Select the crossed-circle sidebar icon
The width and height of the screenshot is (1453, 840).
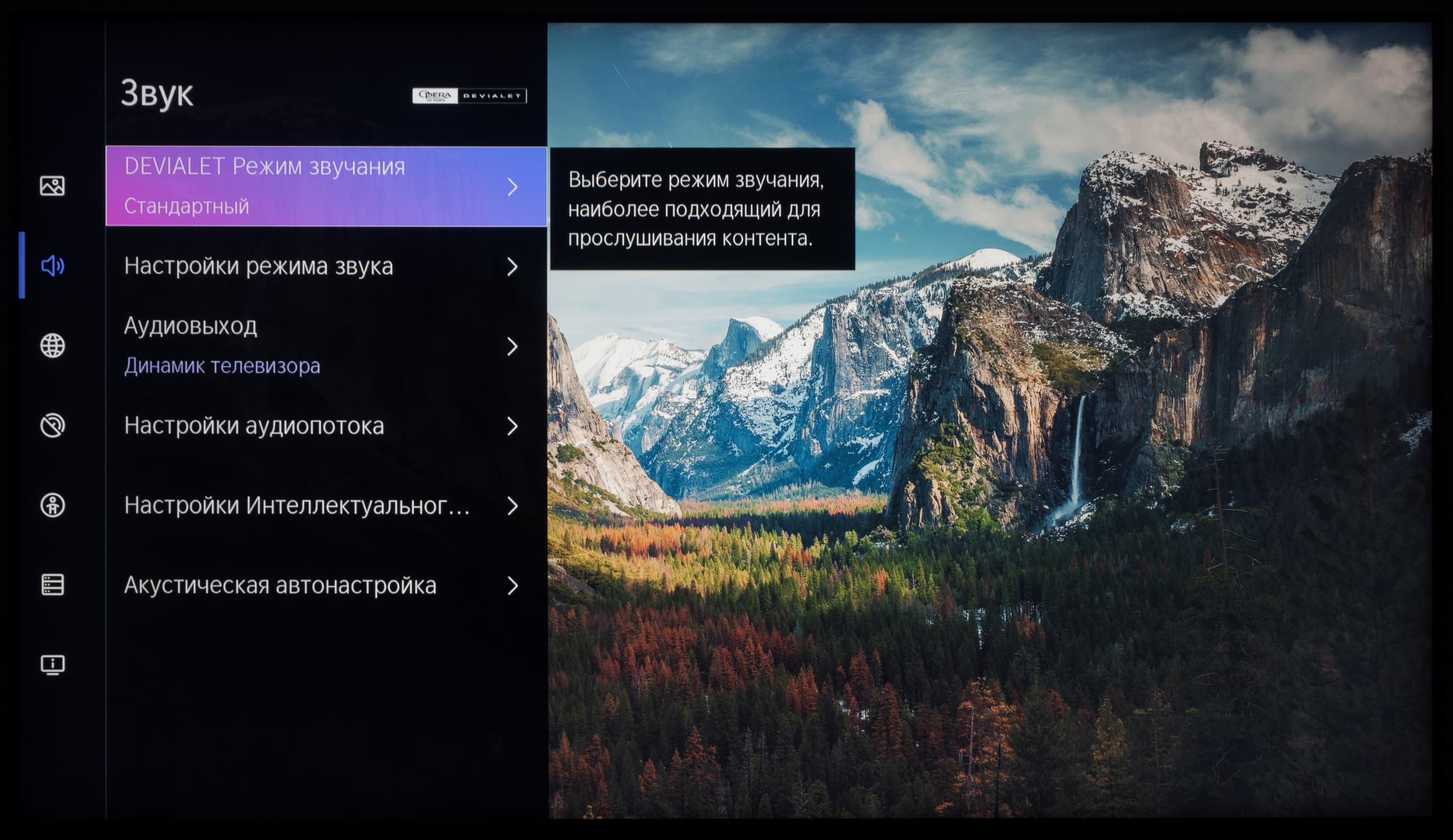(x=52, y=426)
